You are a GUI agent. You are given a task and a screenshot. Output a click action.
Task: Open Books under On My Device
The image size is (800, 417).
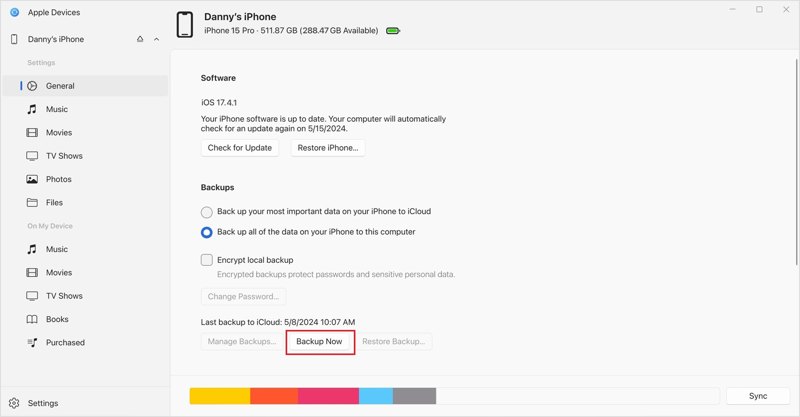click(x=57, y=319)
